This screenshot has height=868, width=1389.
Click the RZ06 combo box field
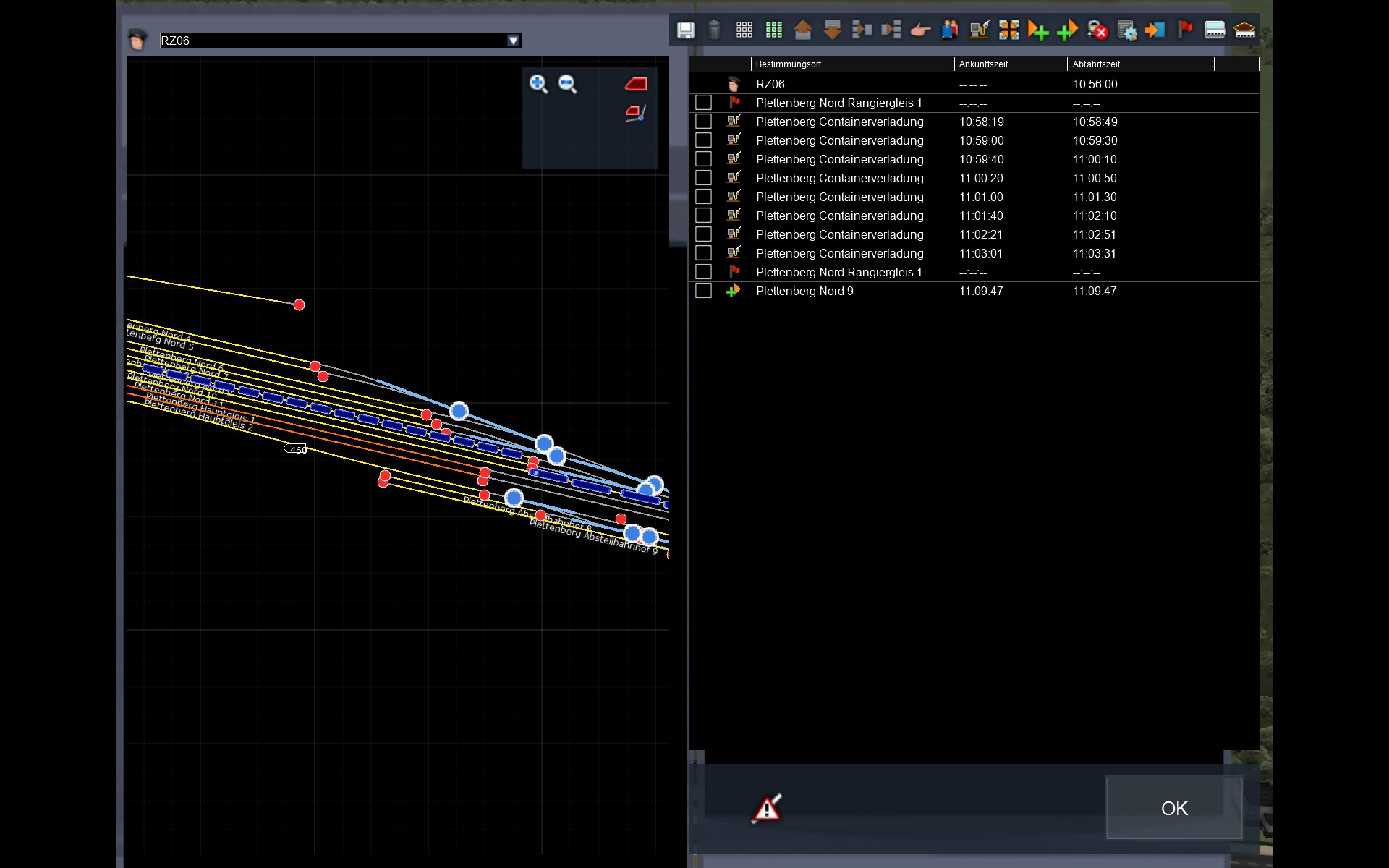(333, 41)
